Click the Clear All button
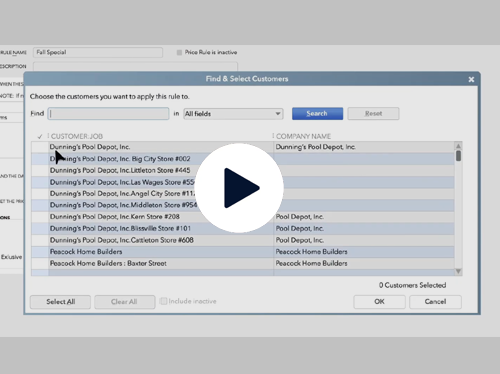Viewport: 500px width, 374px height. (124, 302)
